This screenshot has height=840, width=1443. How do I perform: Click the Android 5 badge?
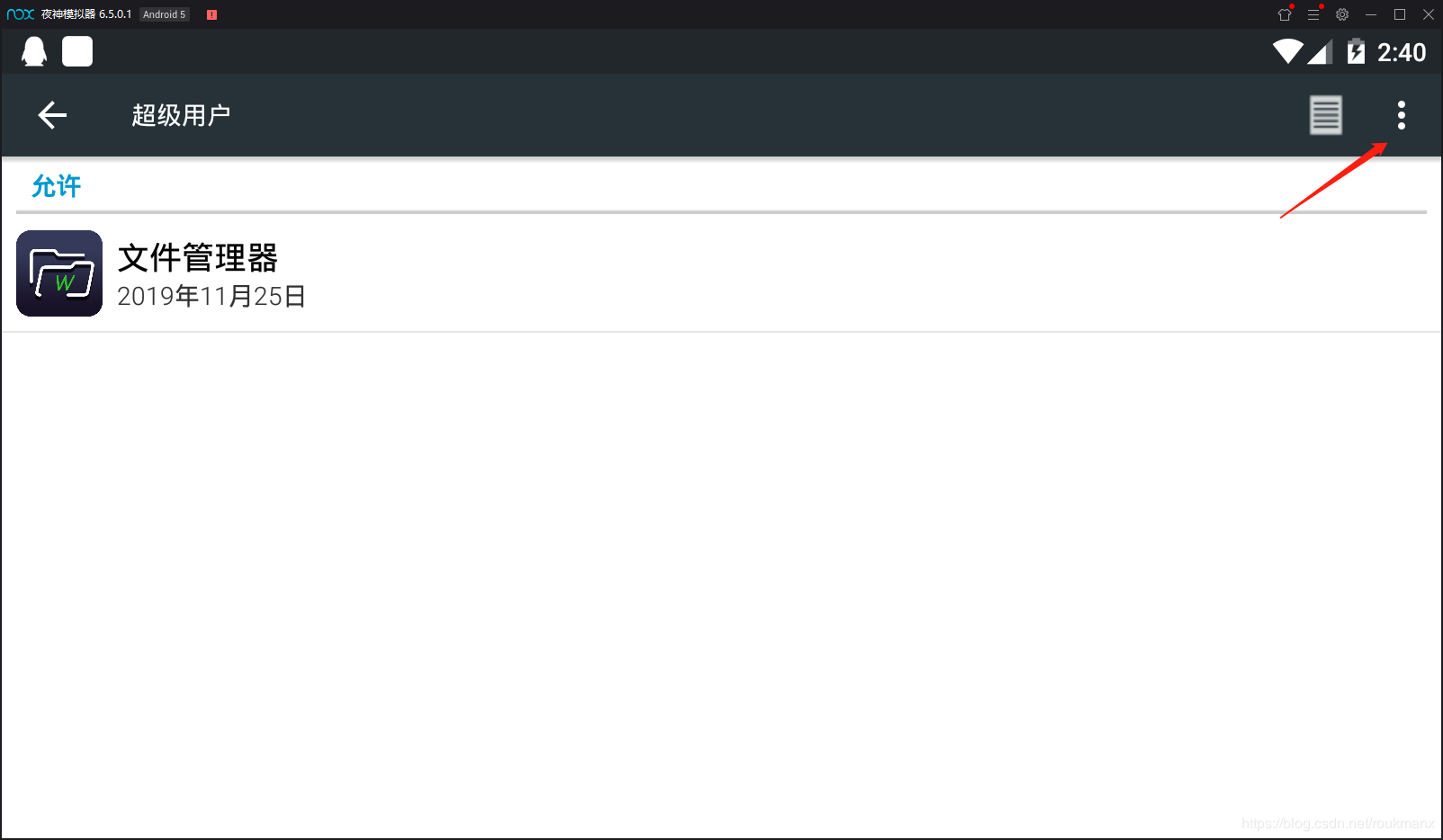tap(164, 14)
